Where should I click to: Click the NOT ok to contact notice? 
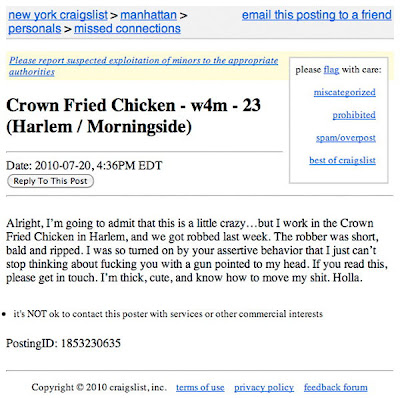point(168,314)
